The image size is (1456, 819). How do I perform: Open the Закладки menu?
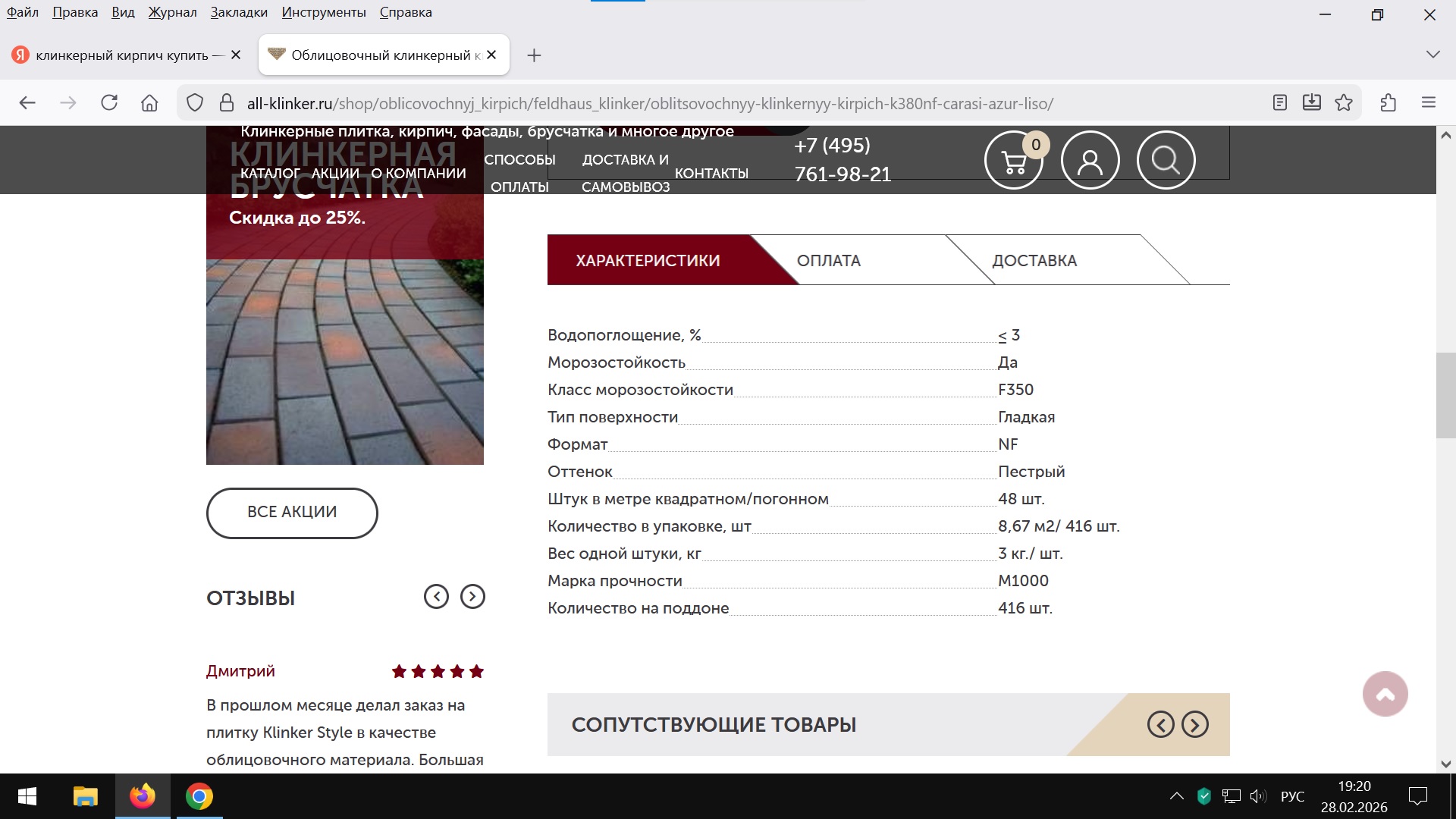click(x=239, y=12)
